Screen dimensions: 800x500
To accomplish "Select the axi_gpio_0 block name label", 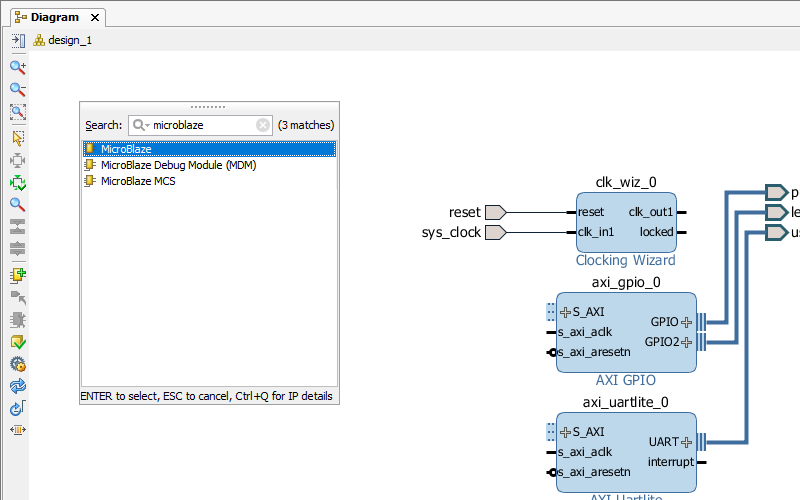I will (x=626, y=282).
